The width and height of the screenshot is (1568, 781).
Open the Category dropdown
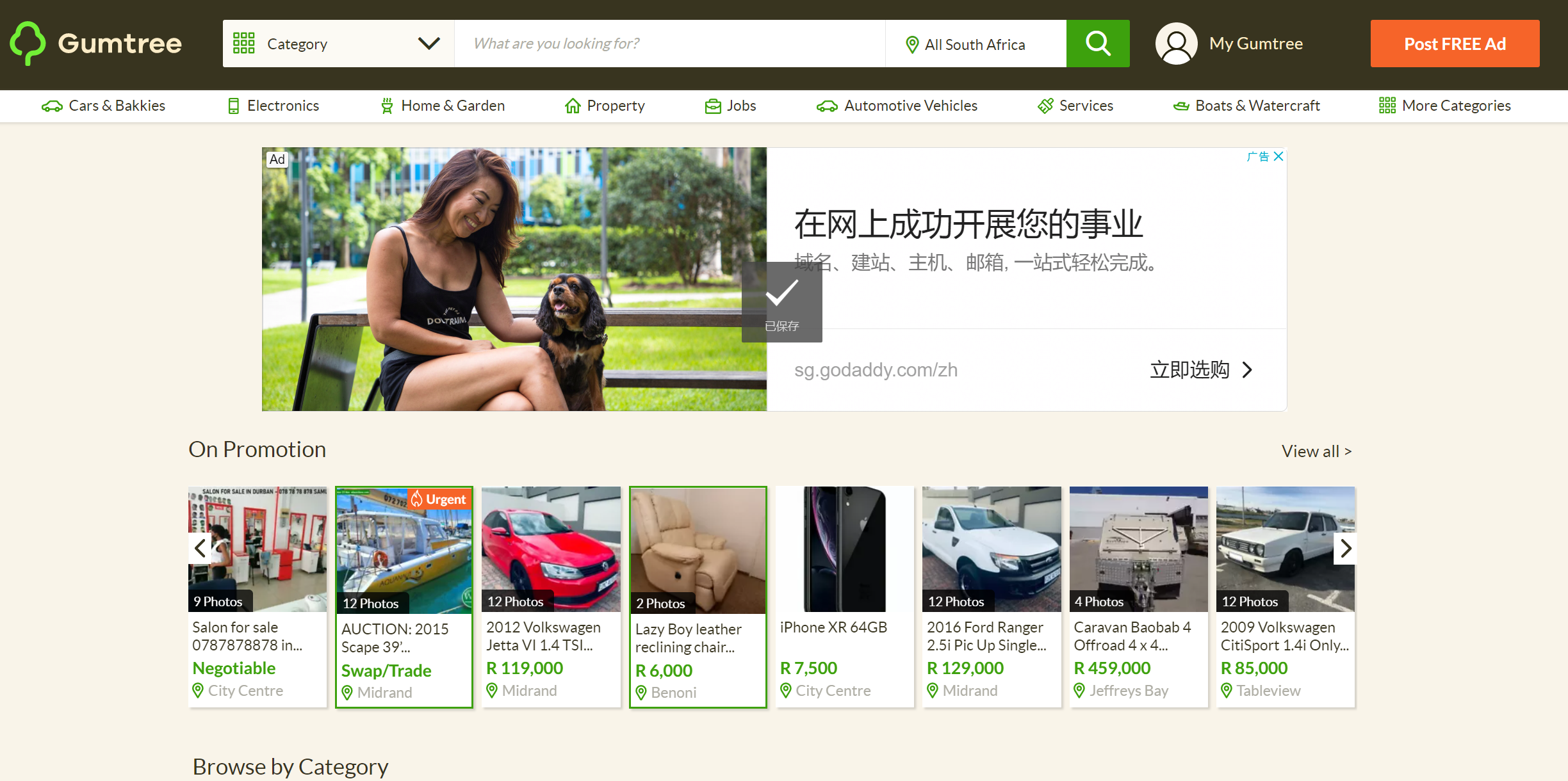click(x=338, y=44)
